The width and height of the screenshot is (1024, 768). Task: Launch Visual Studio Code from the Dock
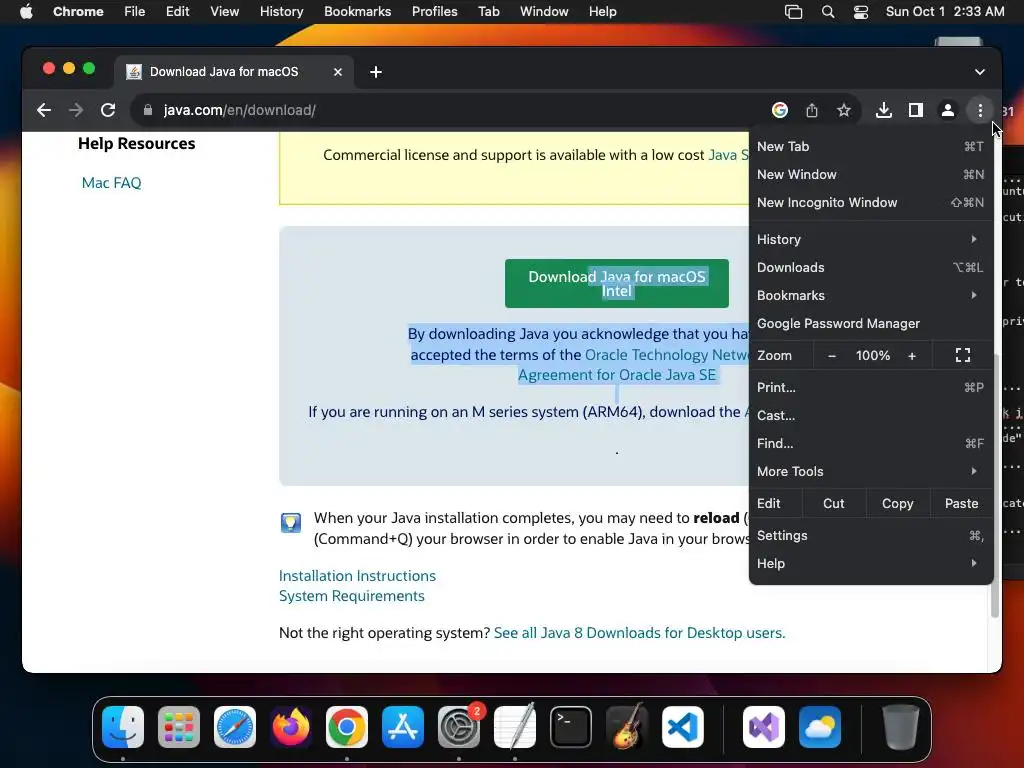[x=682, y=727]
